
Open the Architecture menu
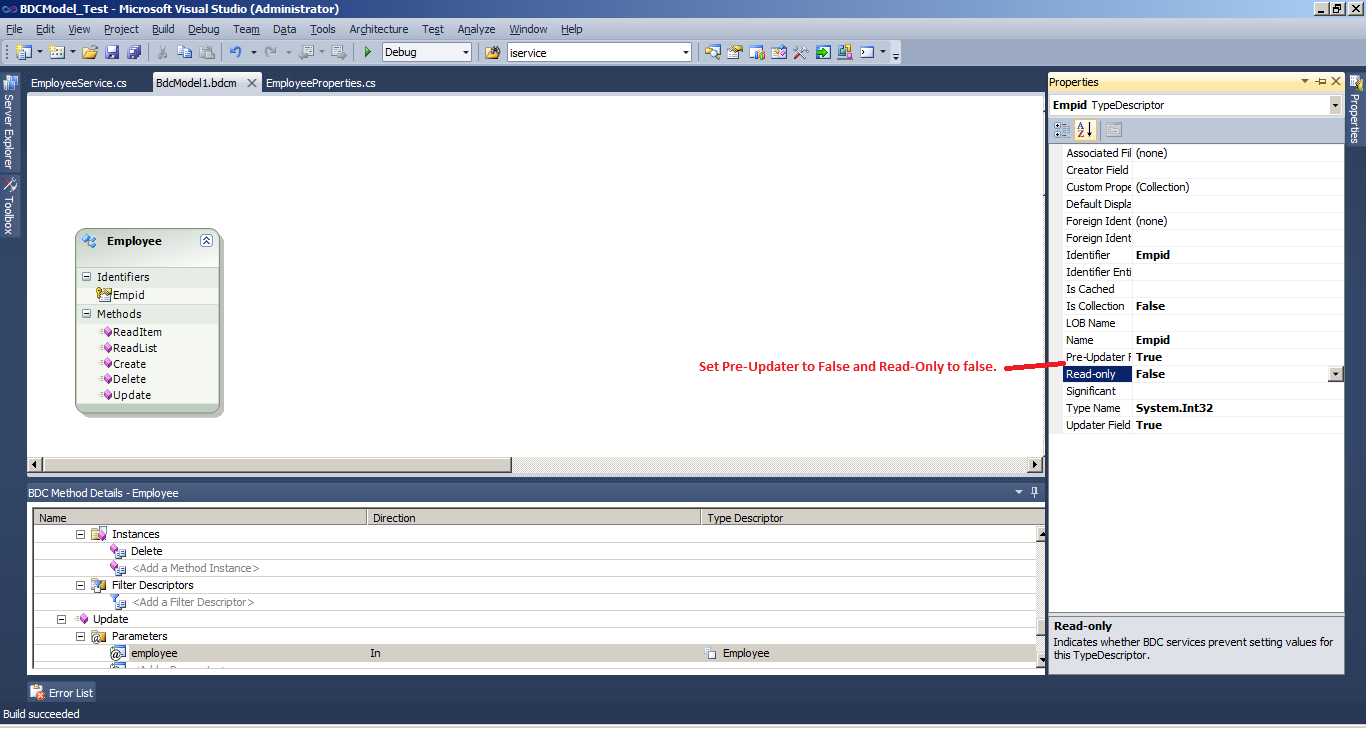tap(379, 29)
